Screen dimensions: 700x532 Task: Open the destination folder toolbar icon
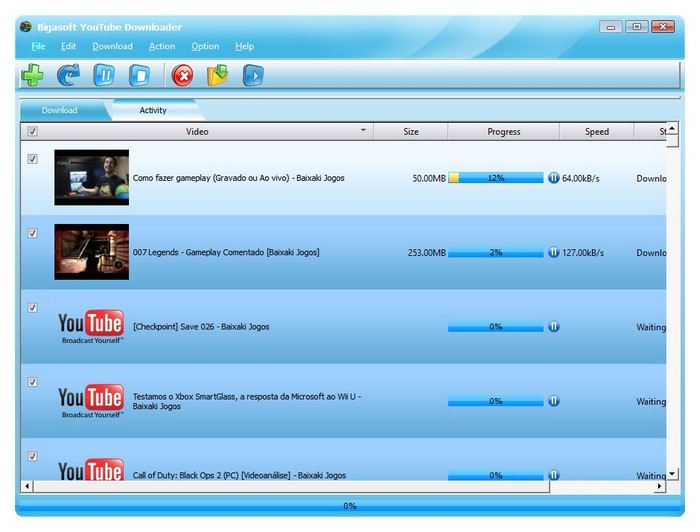click(218, 75)
